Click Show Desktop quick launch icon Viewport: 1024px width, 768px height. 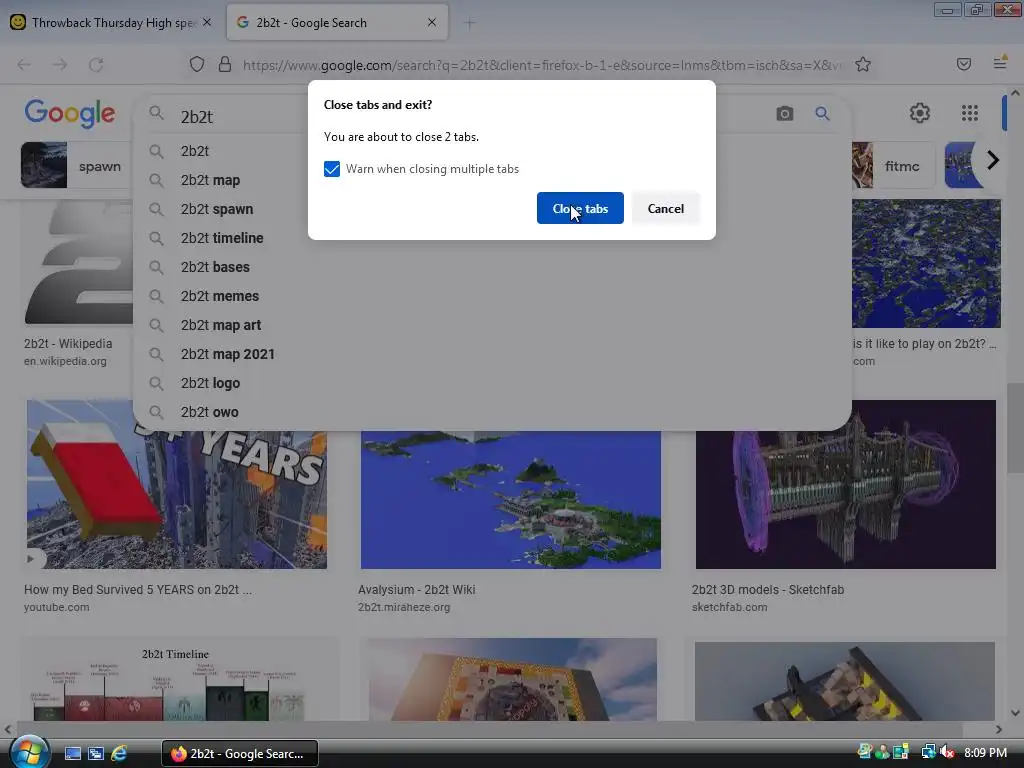pyautogui.click(x=72, y=754)
